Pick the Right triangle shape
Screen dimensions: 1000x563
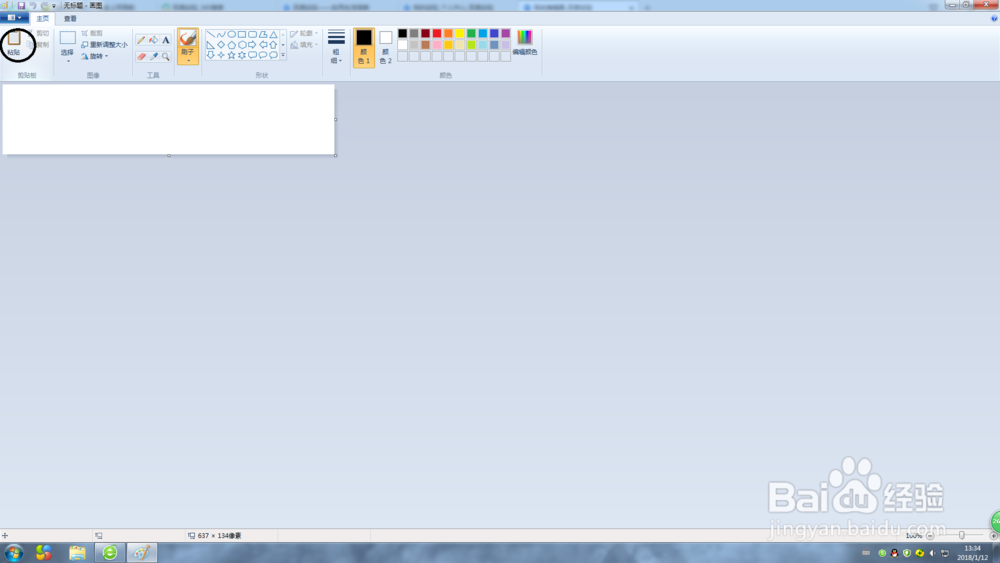[210, 45]
